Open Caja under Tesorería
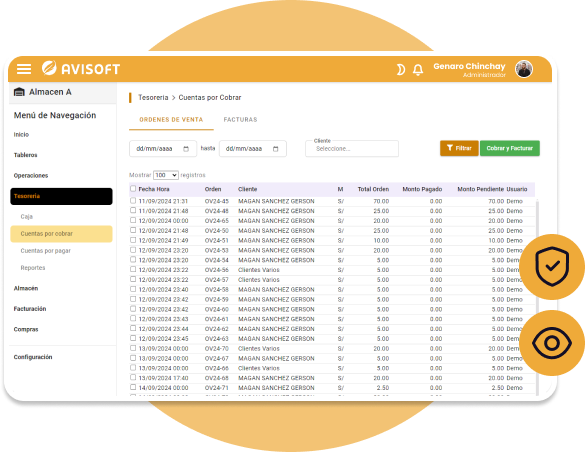Screen dimensions: 585x452 (x=26, y=217)
